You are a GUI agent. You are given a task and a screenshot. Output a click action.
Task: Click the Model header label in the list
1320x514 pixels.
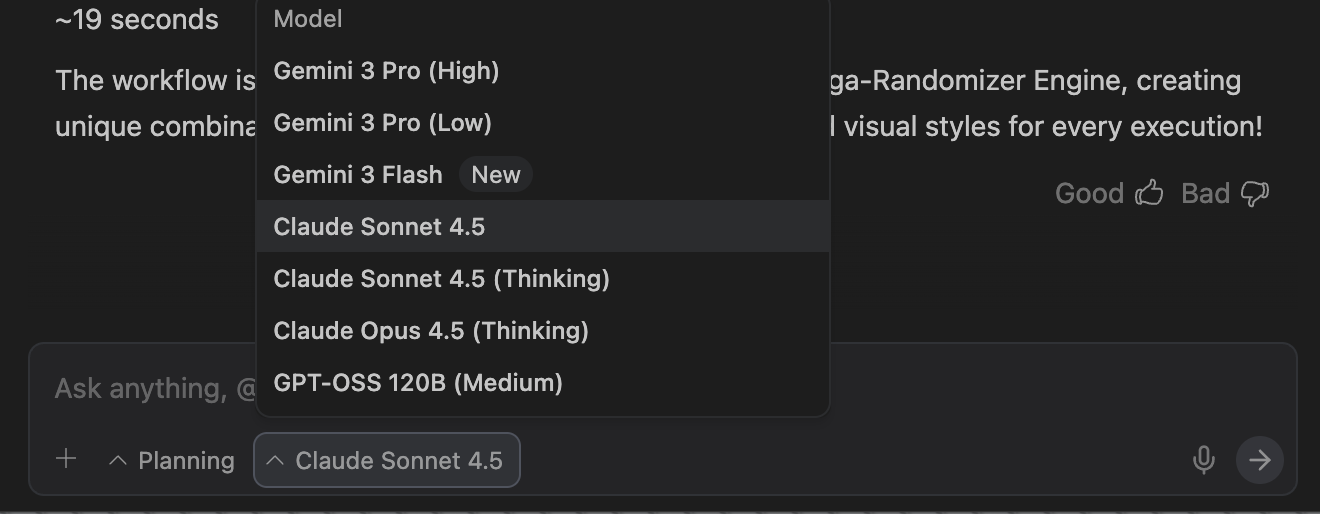click(x=307, y=19)
